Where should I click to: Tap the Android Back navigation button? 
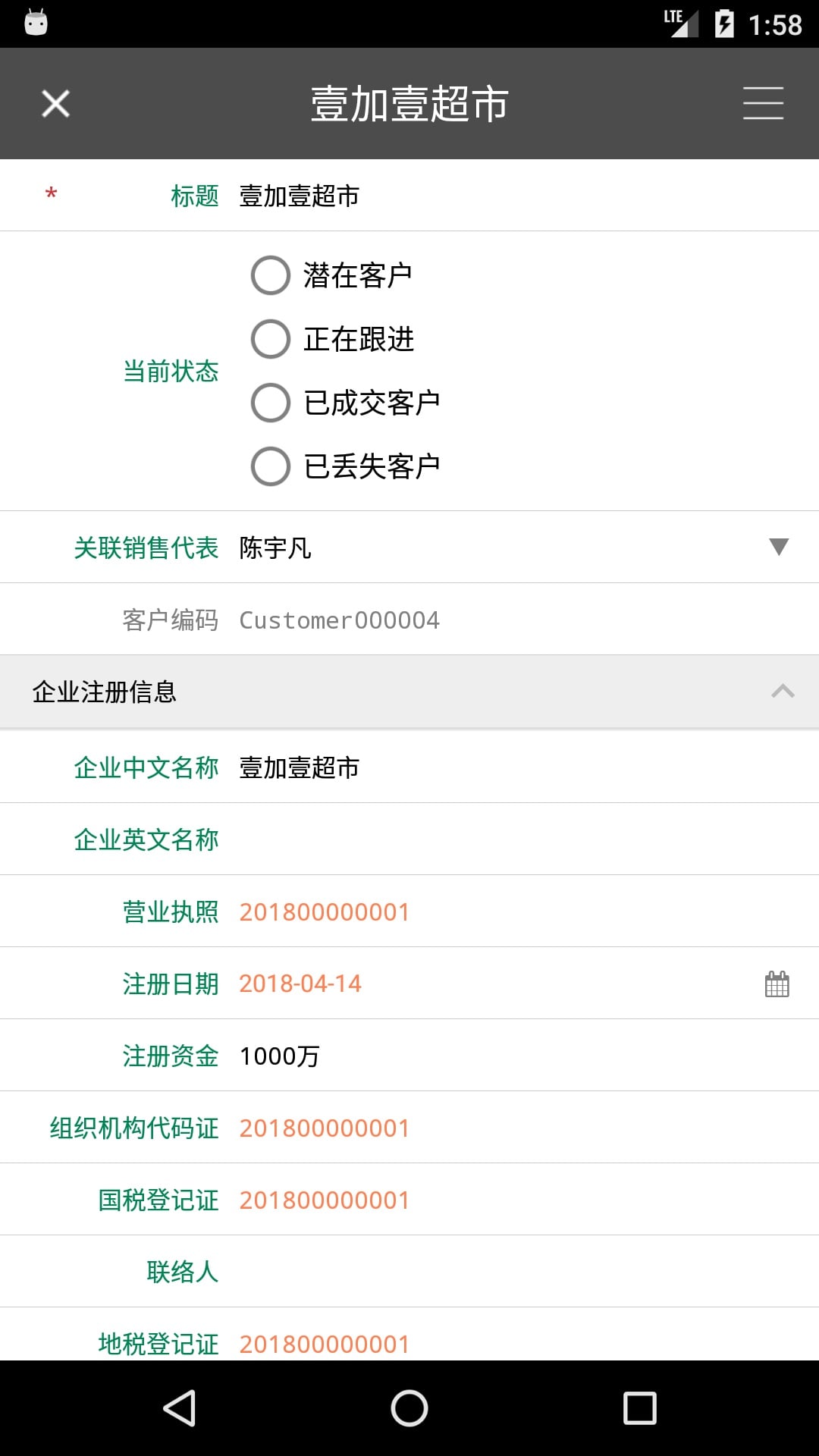[180, 1408]
